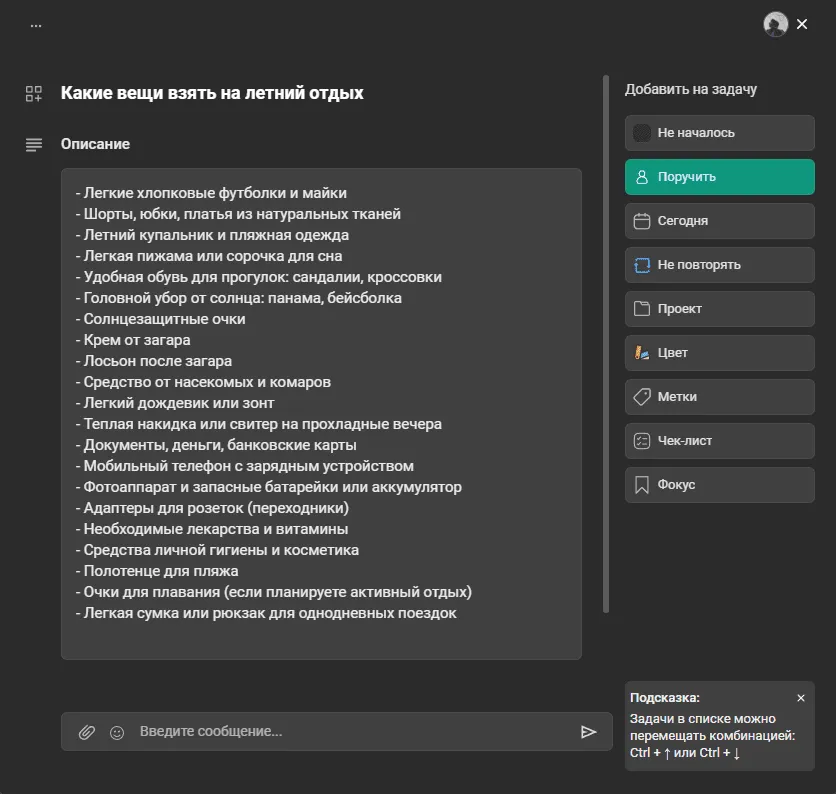Click the task title text to edit
836x794 pixels.
(x=212, y=93)
